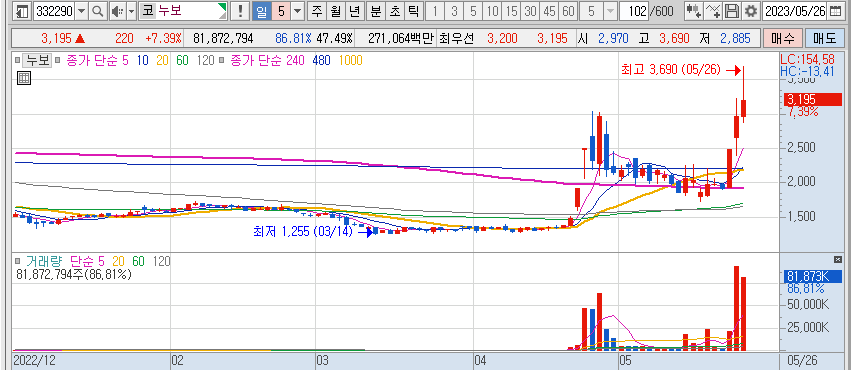
Task: Click the grid table icon under 누보 legend
Action: click(24, 78)
